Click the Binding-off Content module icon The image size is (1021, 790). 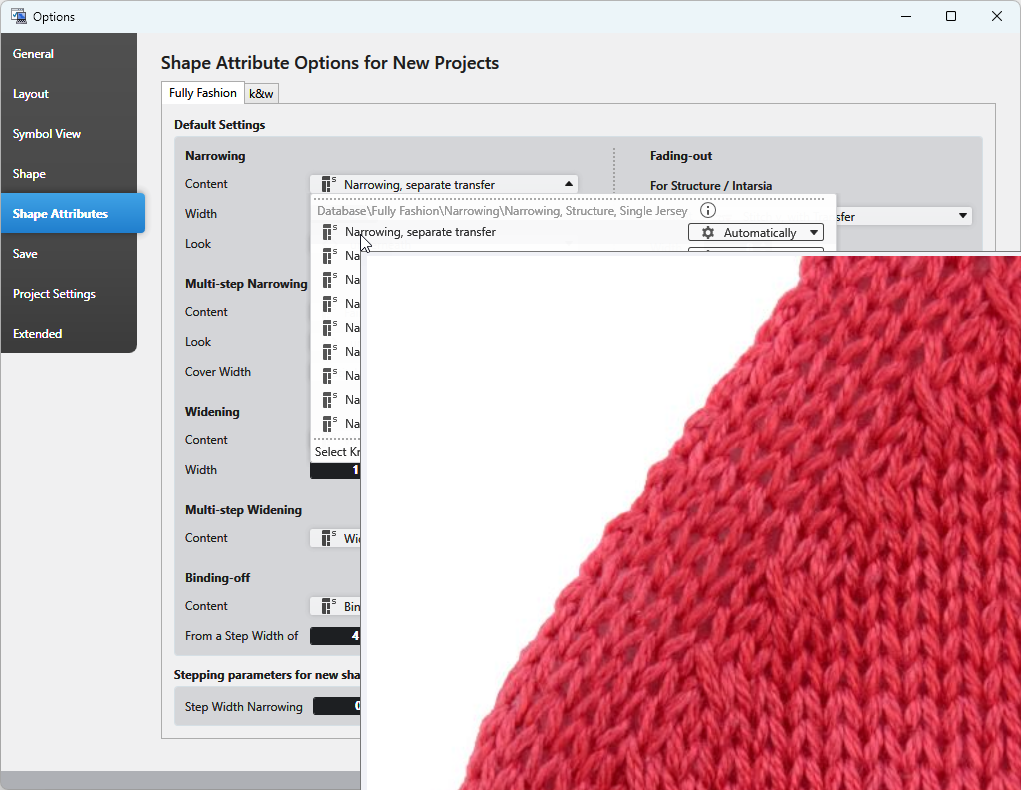point(329,606)
